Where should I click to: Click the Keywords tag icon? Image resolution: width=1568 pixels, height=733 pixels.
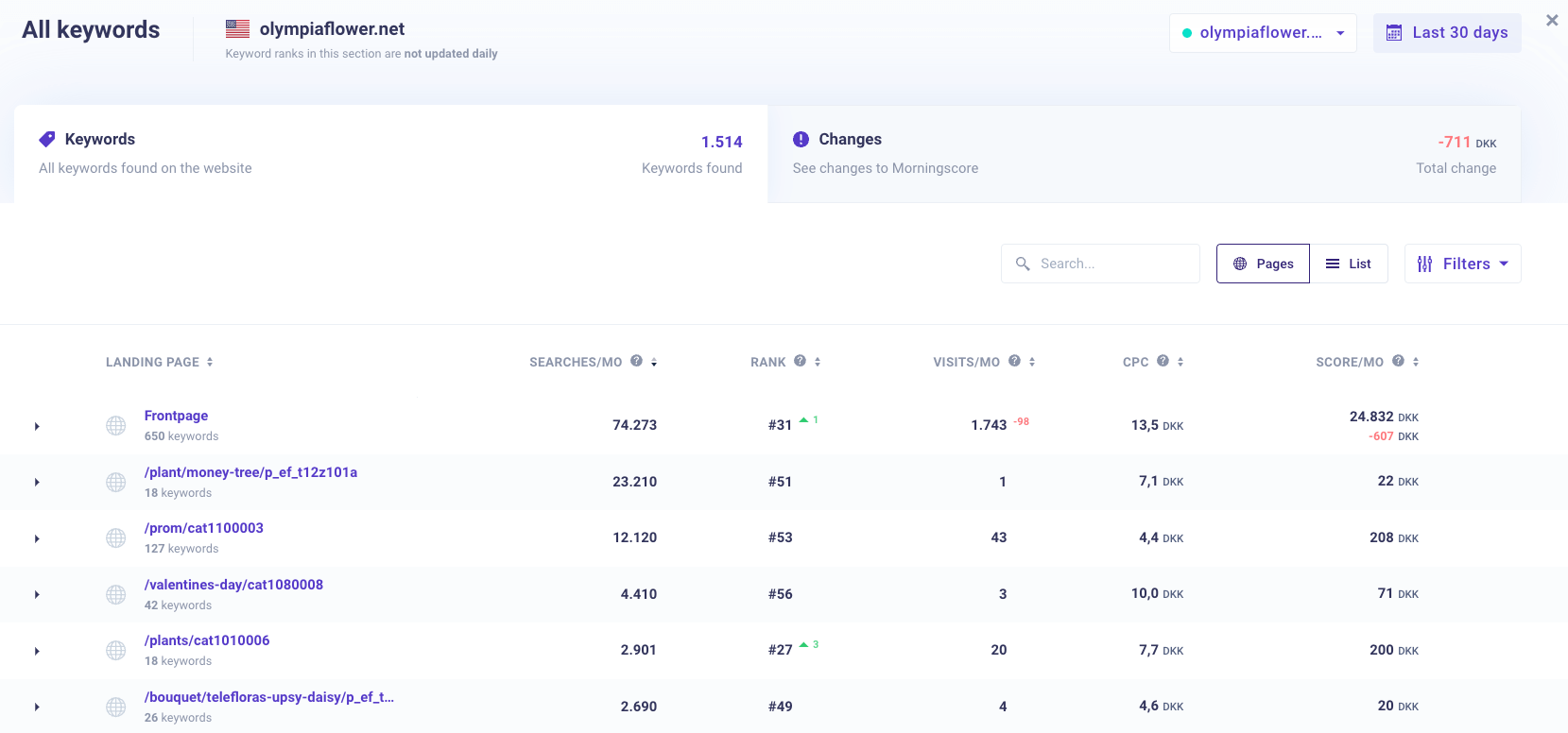46,139
